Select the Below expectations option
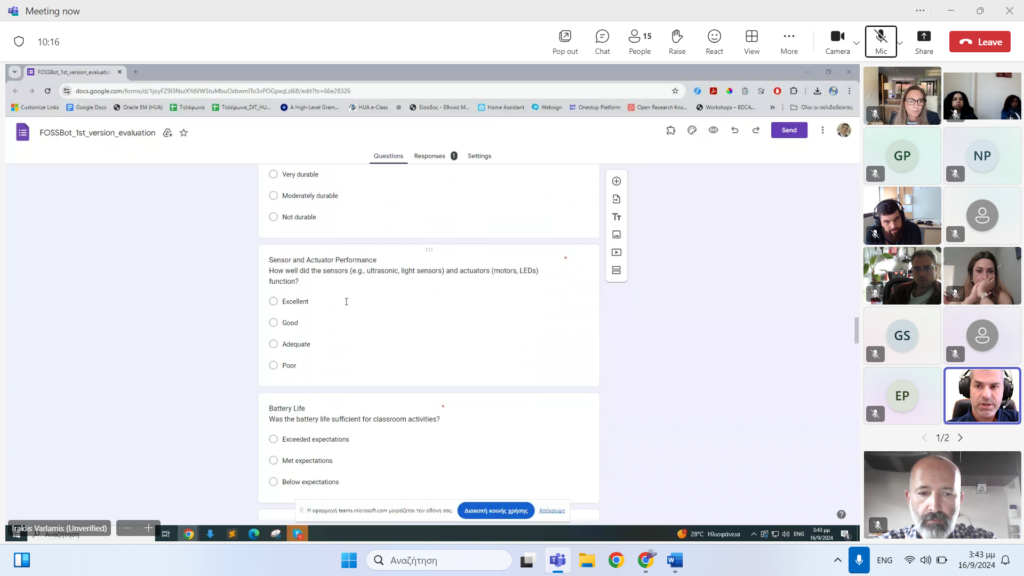The width and height of the screenshot is (1024, 576). 273,481
